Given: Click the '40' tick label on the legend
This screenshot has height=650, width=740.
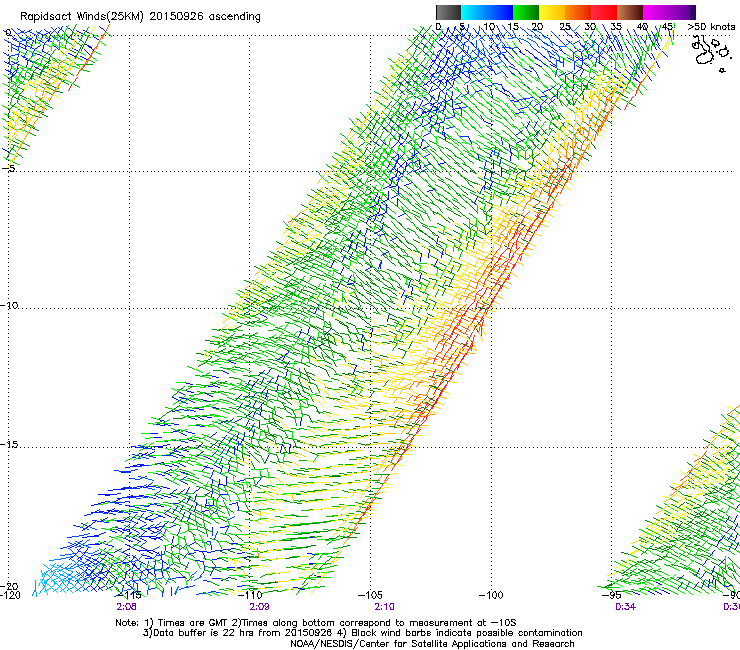Looking at the screenshot, I should pos(642,27).
